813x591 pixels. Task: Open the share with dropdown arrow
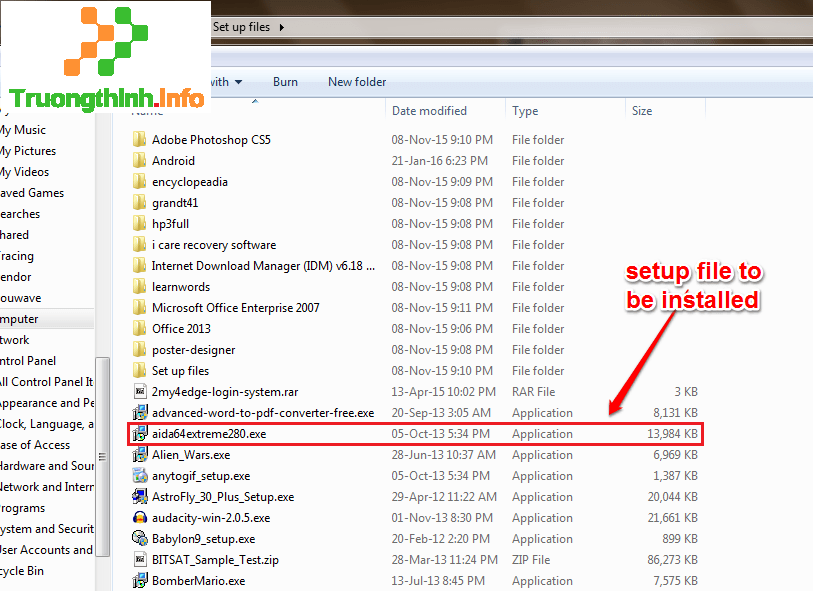pos(239,82)
